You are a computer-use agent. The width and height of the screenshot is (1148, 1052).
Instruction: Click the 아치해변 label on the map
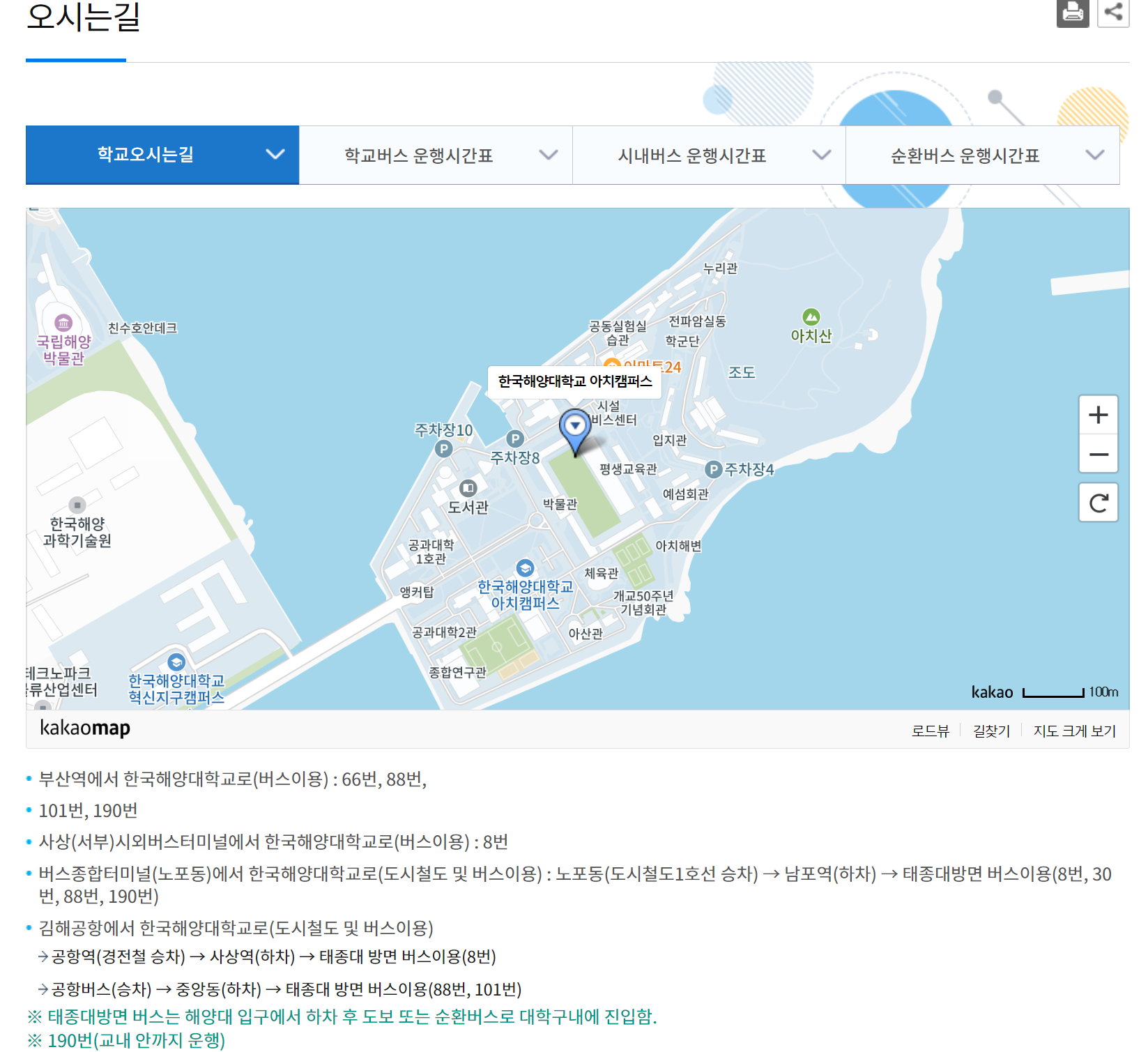tap(678, 546)
